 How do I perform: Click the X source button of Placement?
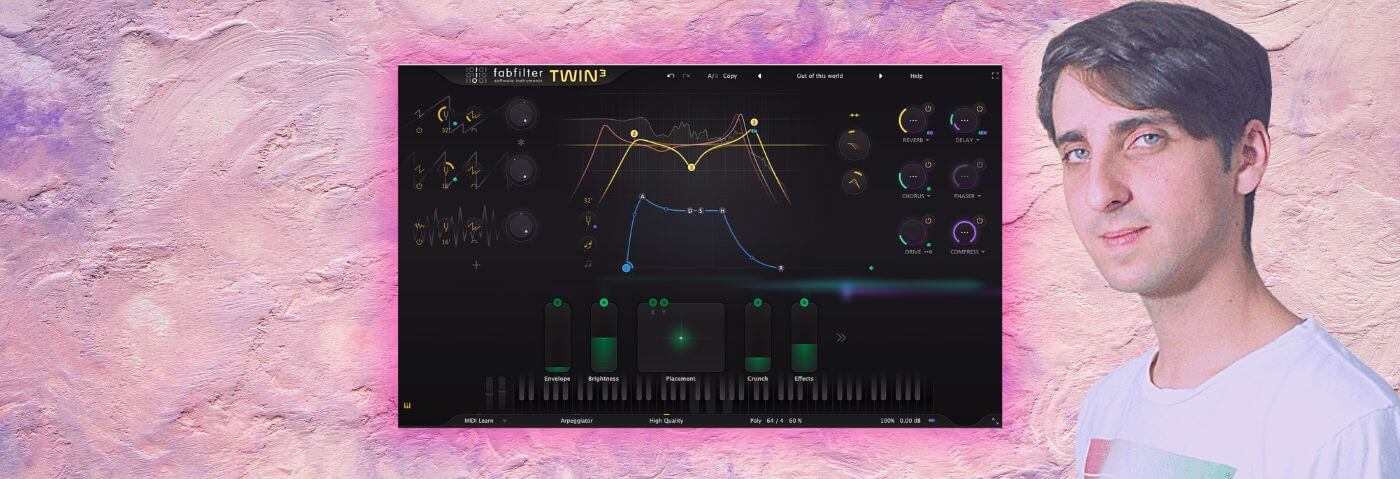coord(653,302)
